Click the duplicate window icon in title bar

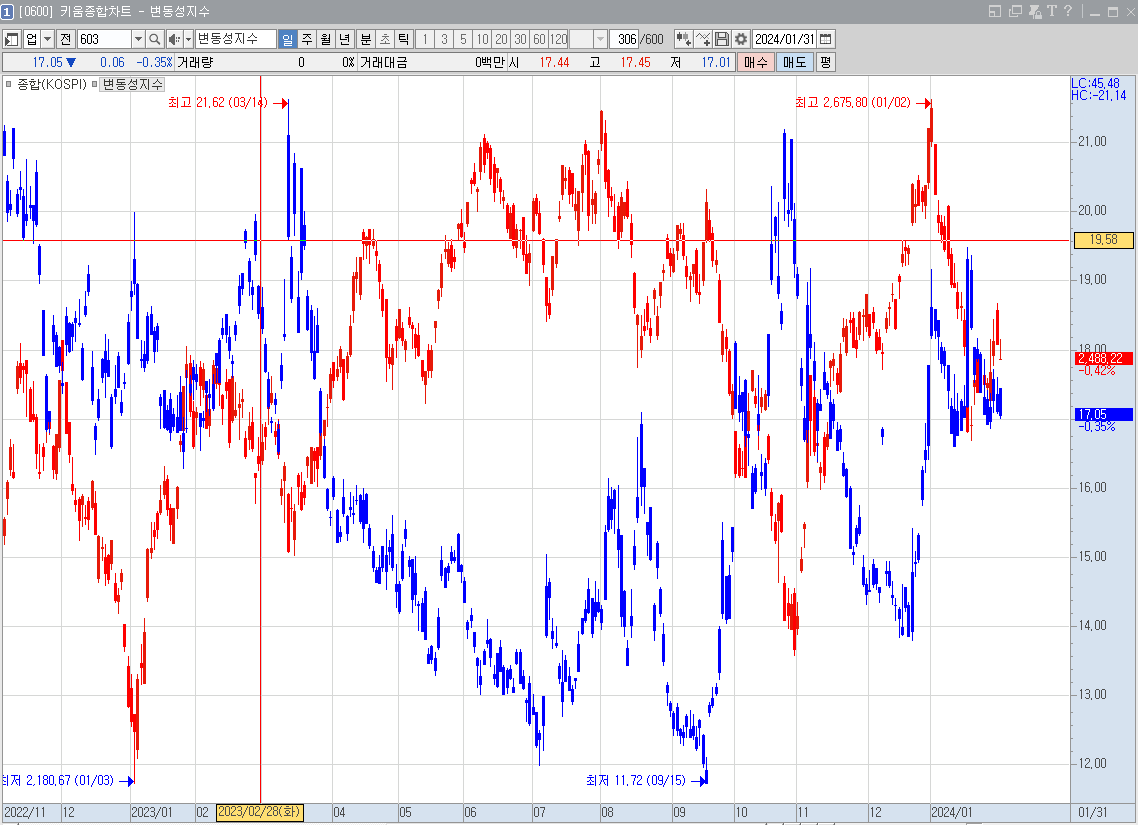click(1015, 11)
